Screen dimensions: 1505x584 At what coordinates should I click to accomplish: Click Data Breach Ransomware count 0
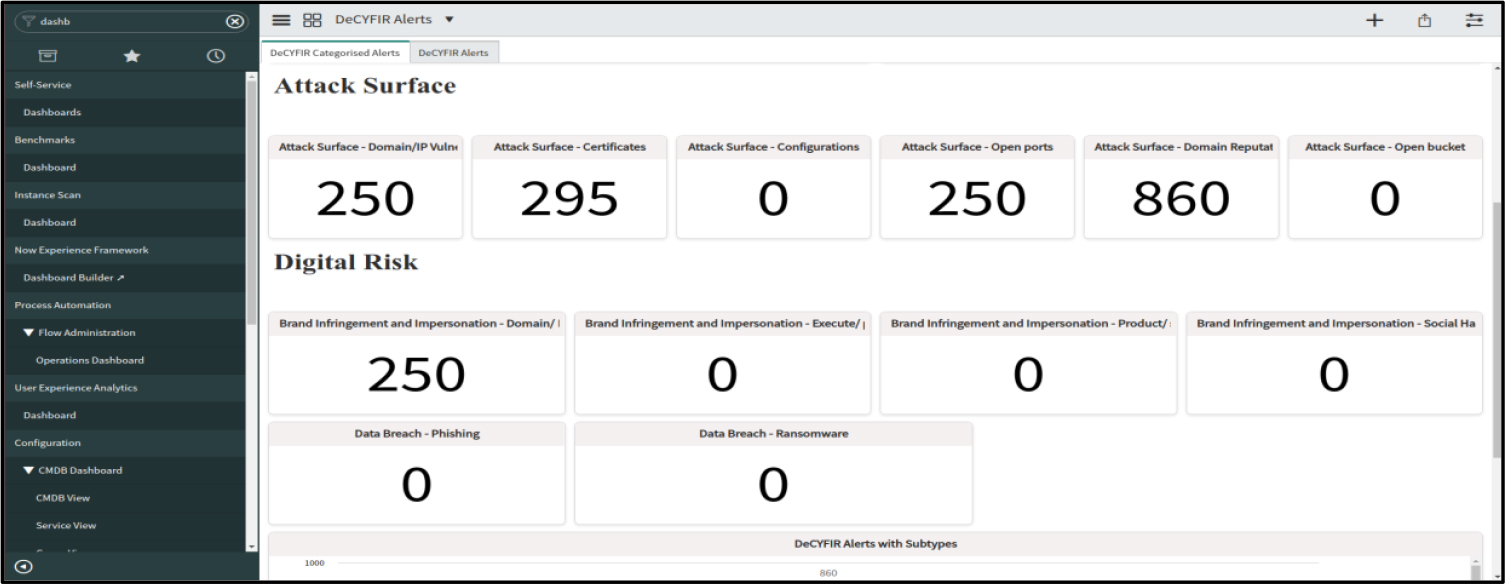click(773, 485)
